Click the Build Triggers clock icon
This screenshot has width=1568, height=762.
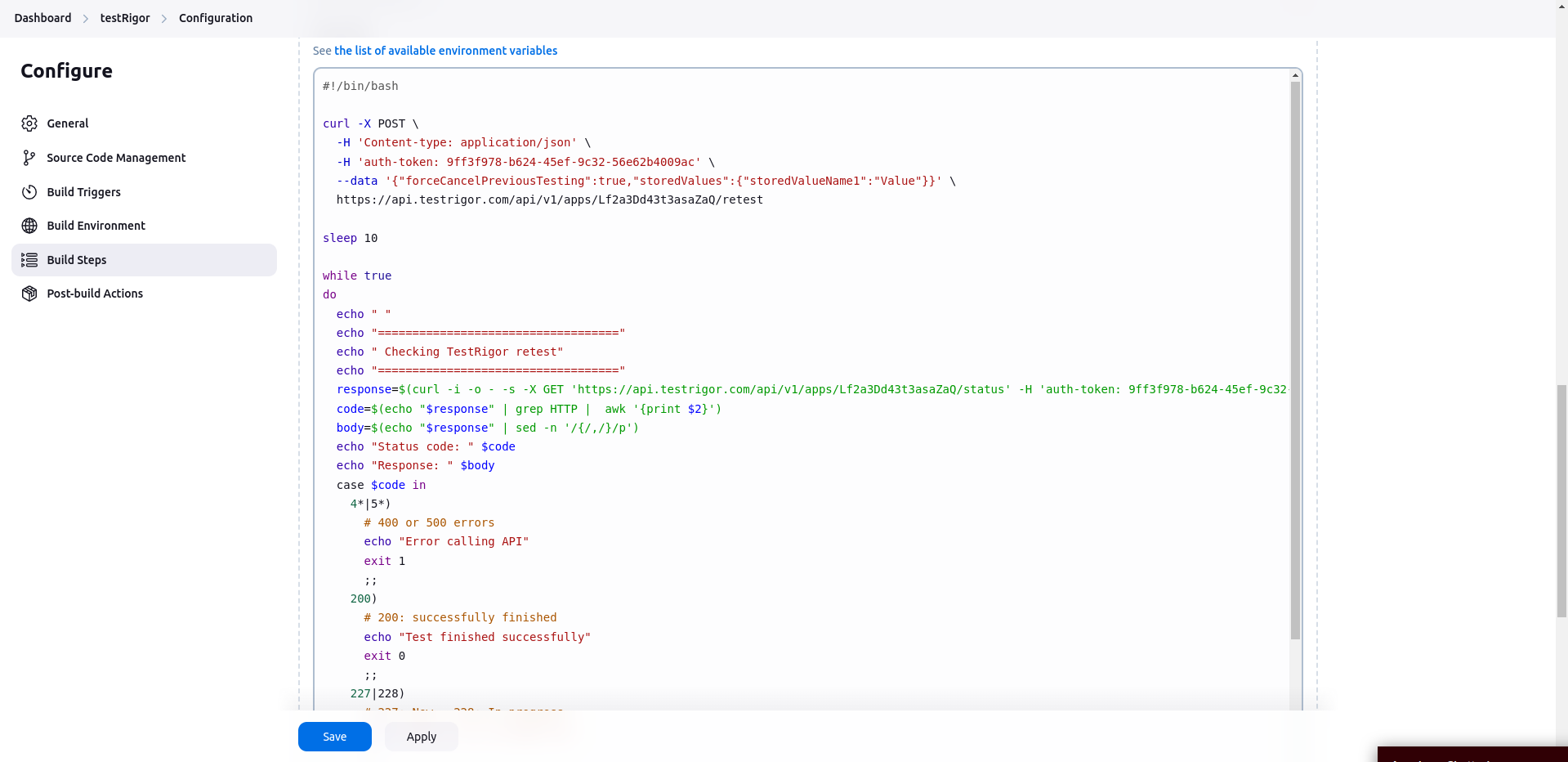click(29, 192)
